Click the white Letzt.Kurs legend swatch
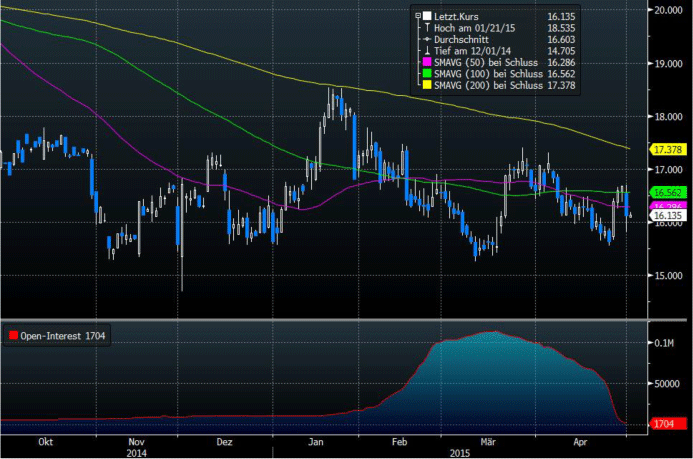693x459 pixels. click(426, 16)
